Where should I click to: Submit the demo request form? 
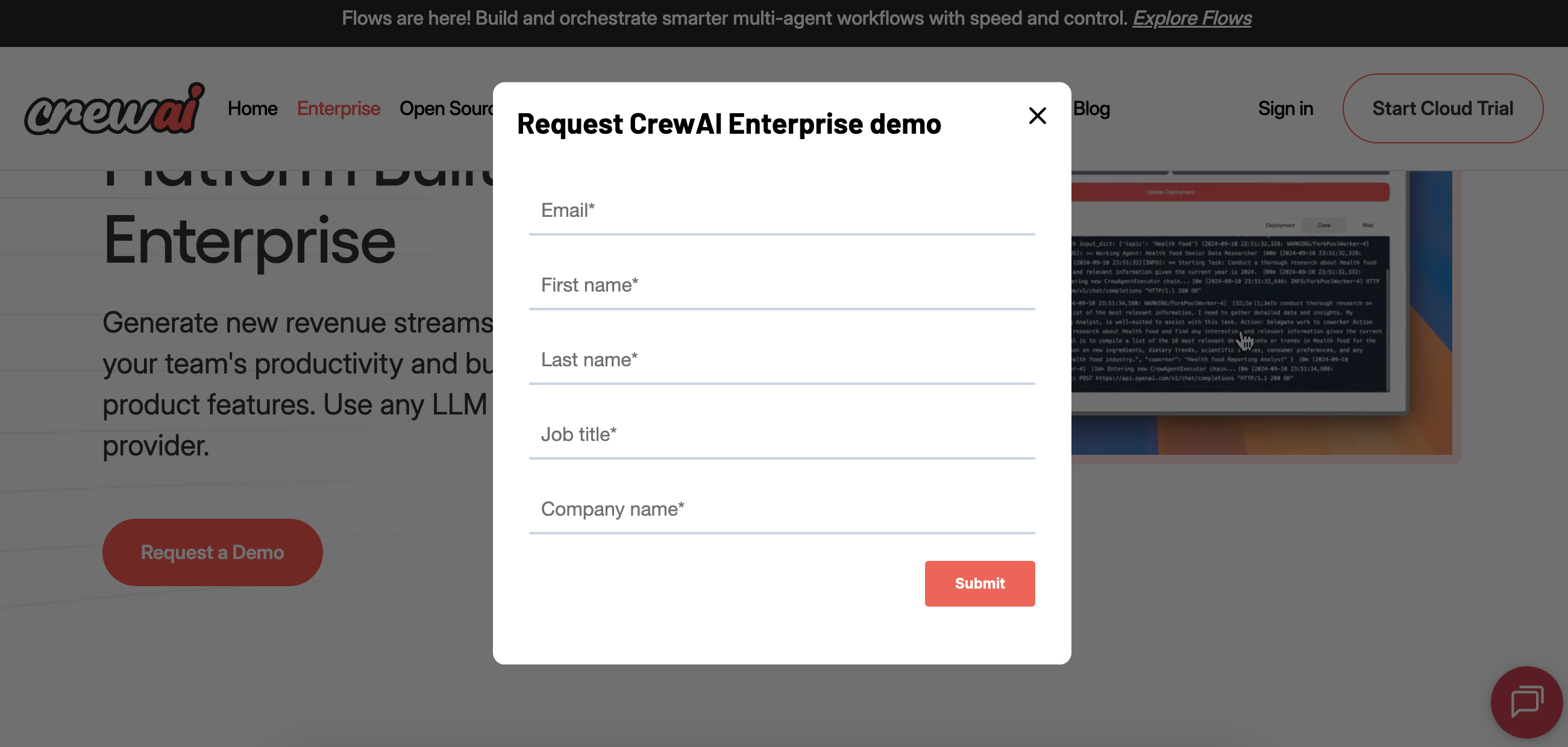pos(979,583)
